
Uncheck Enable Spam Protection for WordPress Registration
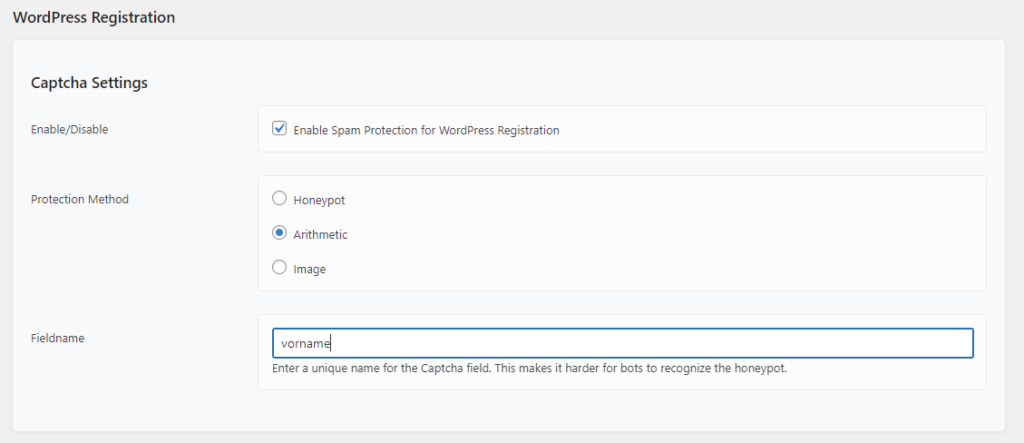pyautogui.click(x=279, y=129)
